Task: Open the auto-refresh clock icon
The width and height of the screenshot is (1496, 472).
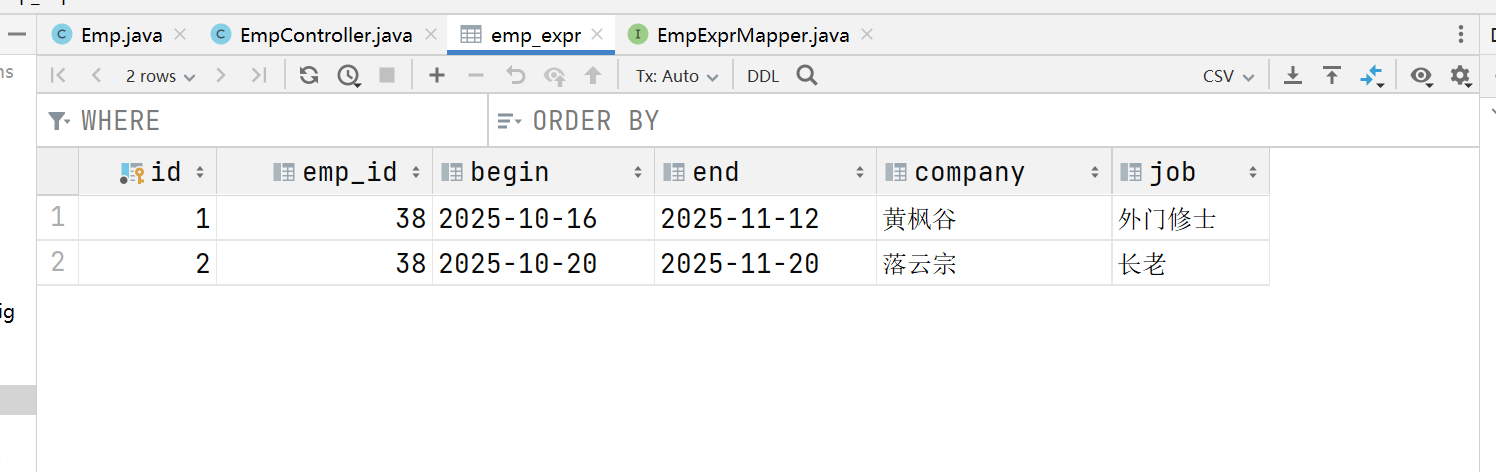Action: [348, 75]
